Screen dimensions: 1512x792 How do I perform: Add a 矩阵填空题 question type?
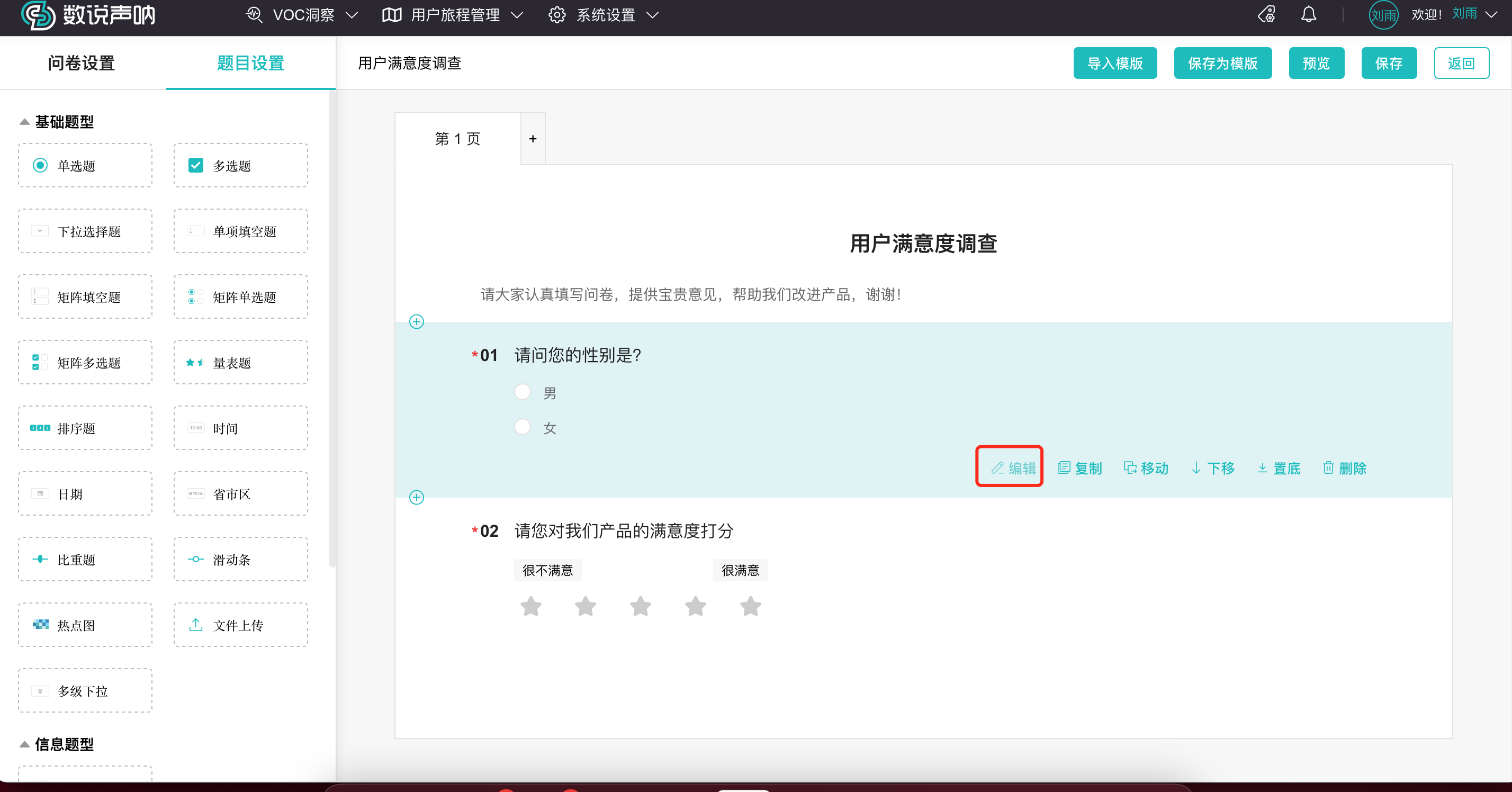pos(85,297)
